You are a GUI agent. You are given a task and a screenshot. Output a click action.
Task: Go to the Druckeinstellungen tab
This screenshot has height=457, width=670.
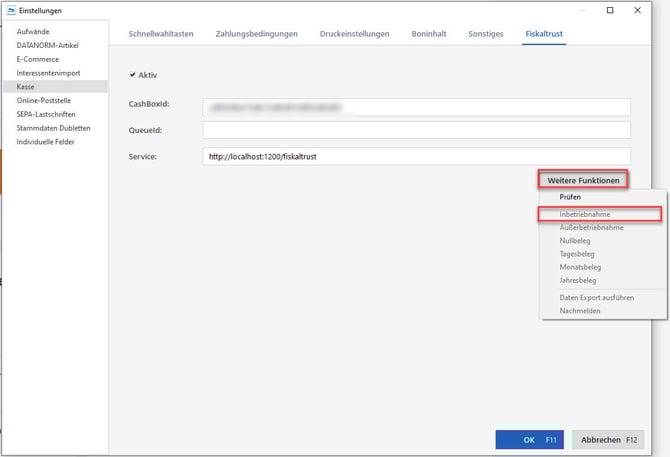(354, 34)
